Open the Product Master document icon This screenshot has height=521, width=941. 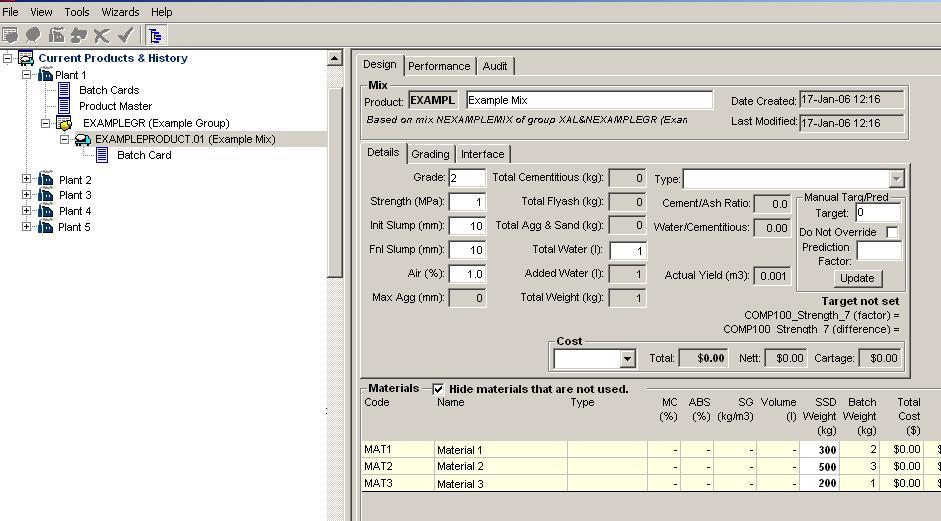click(x=65, y=106)
